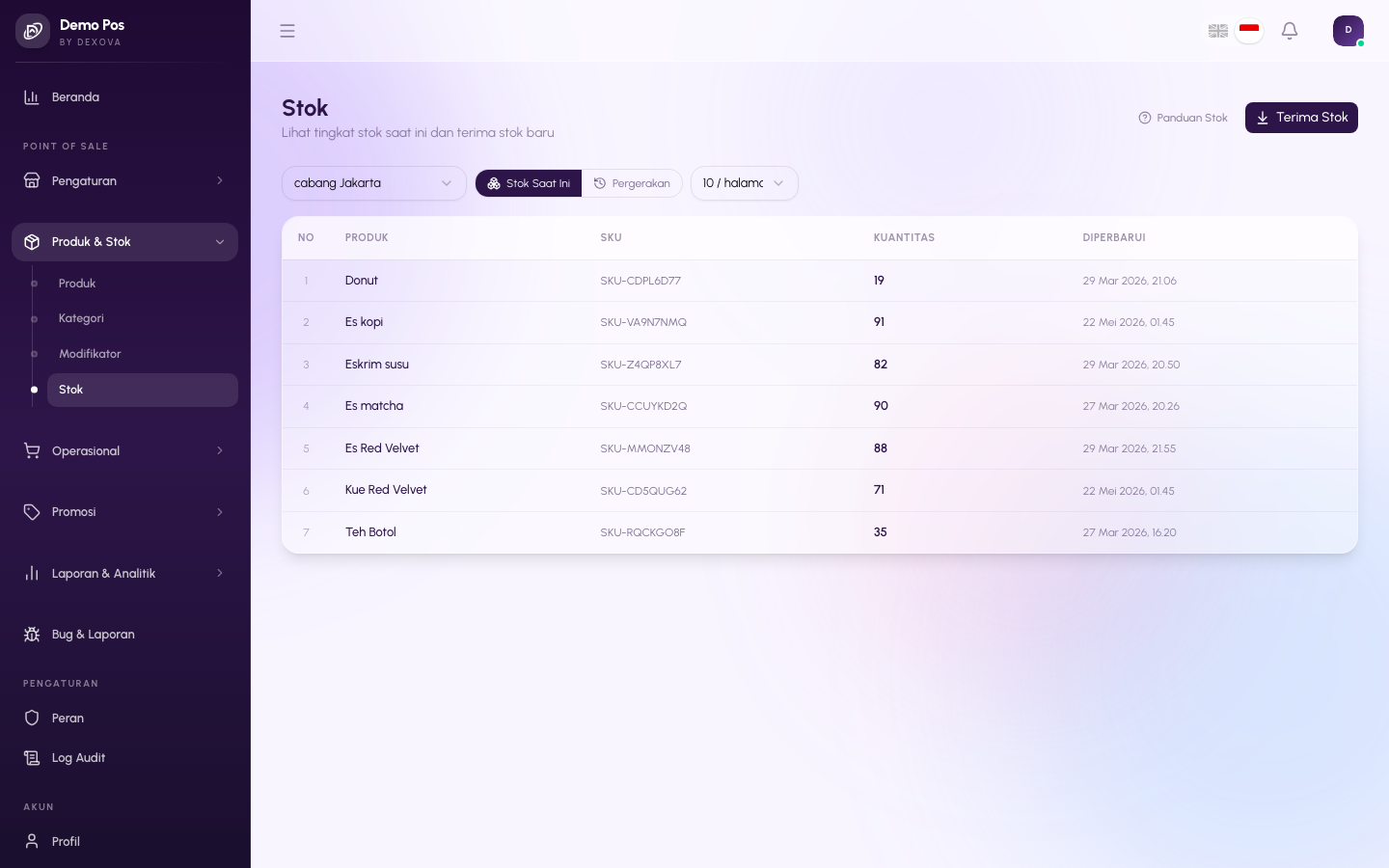
Task: Expand the Promosi chevron
Action: pyautogui.click(x=220, y=512)
